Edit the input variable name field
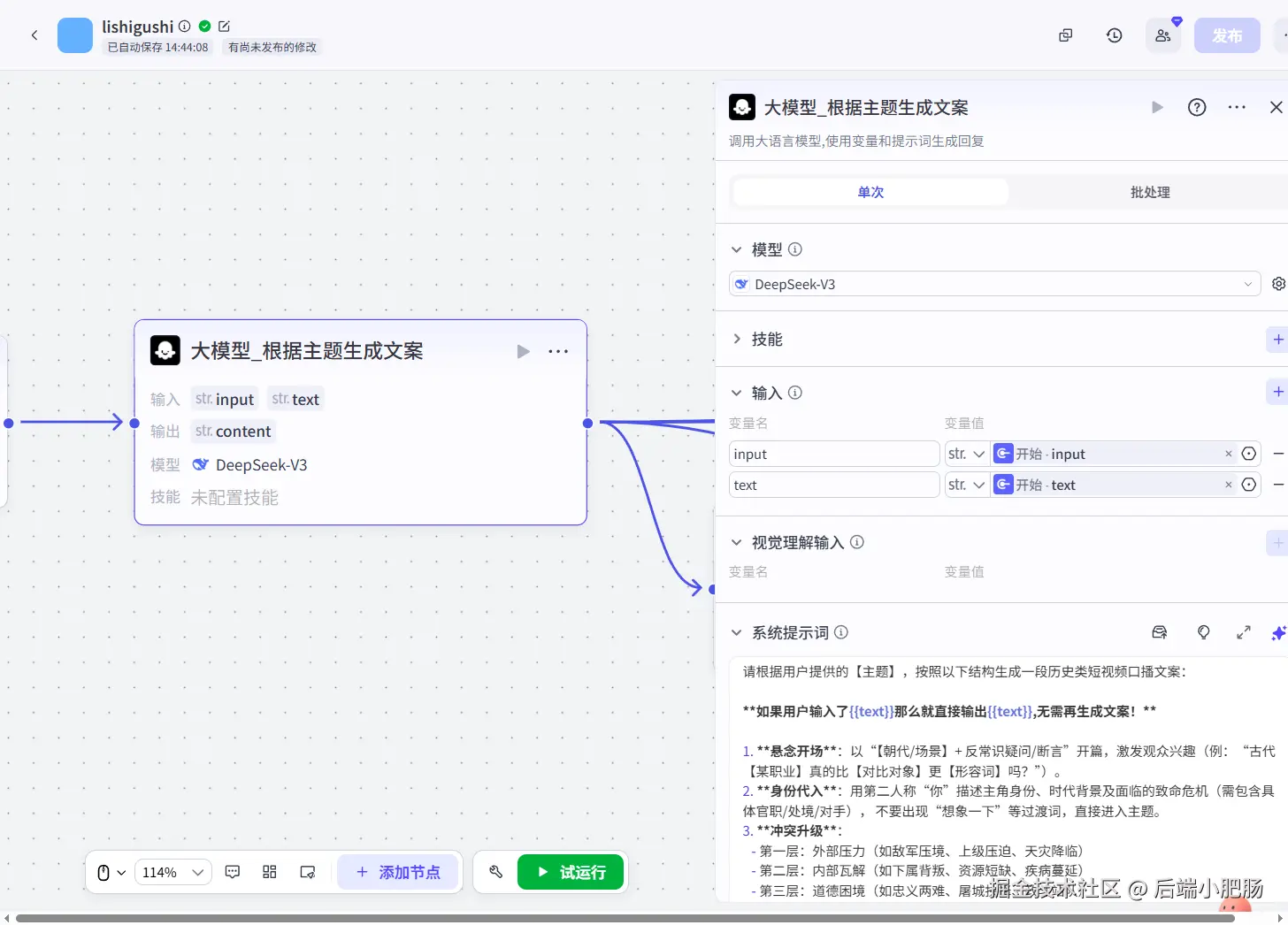Viewport: 1288px width, 925px height. [834, 454]
